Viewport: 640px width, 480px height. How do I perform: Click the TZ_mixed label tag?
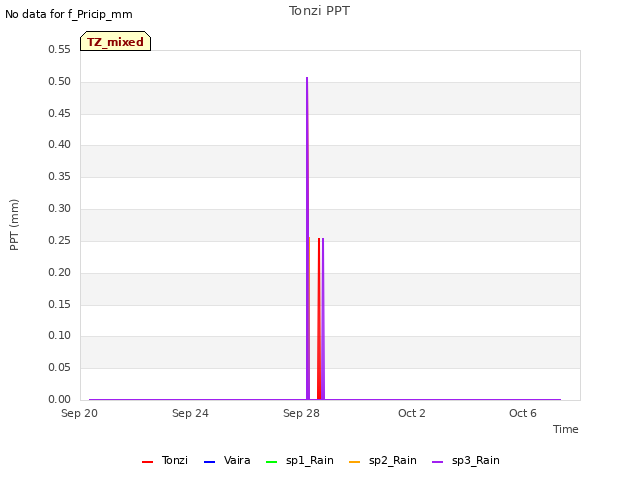116,41
